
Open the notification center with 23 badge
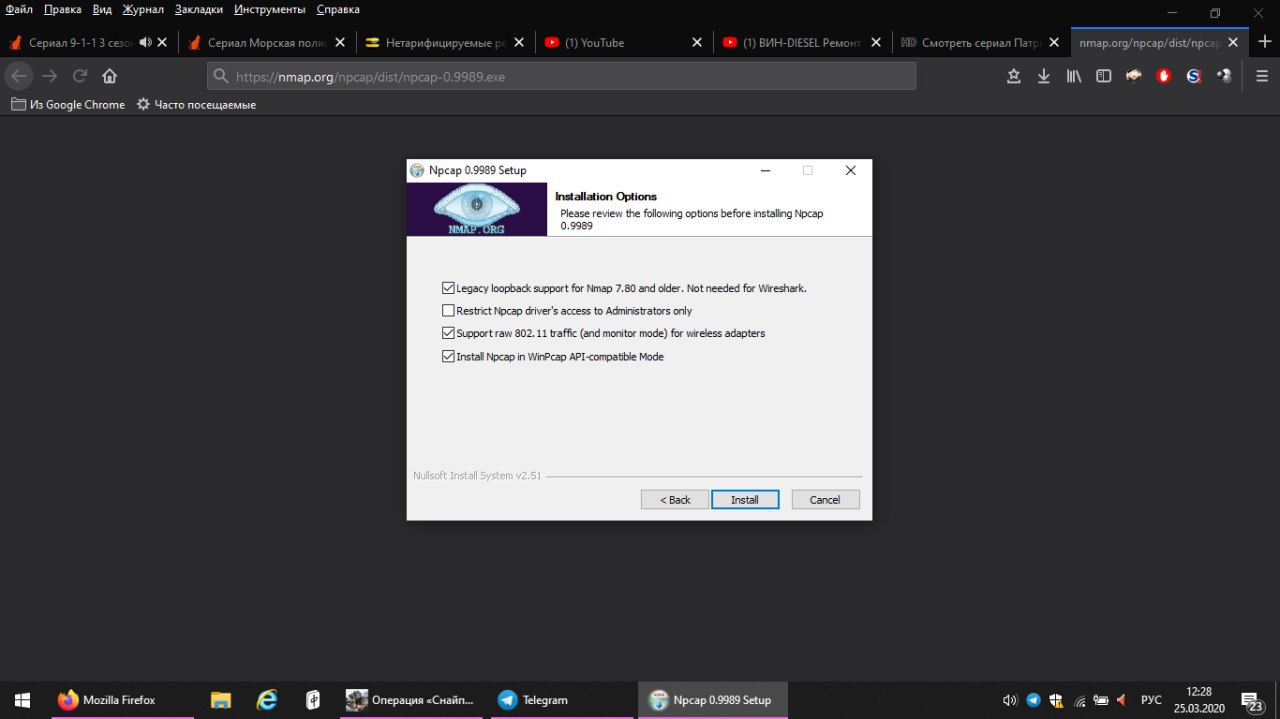pos(1253,700)
